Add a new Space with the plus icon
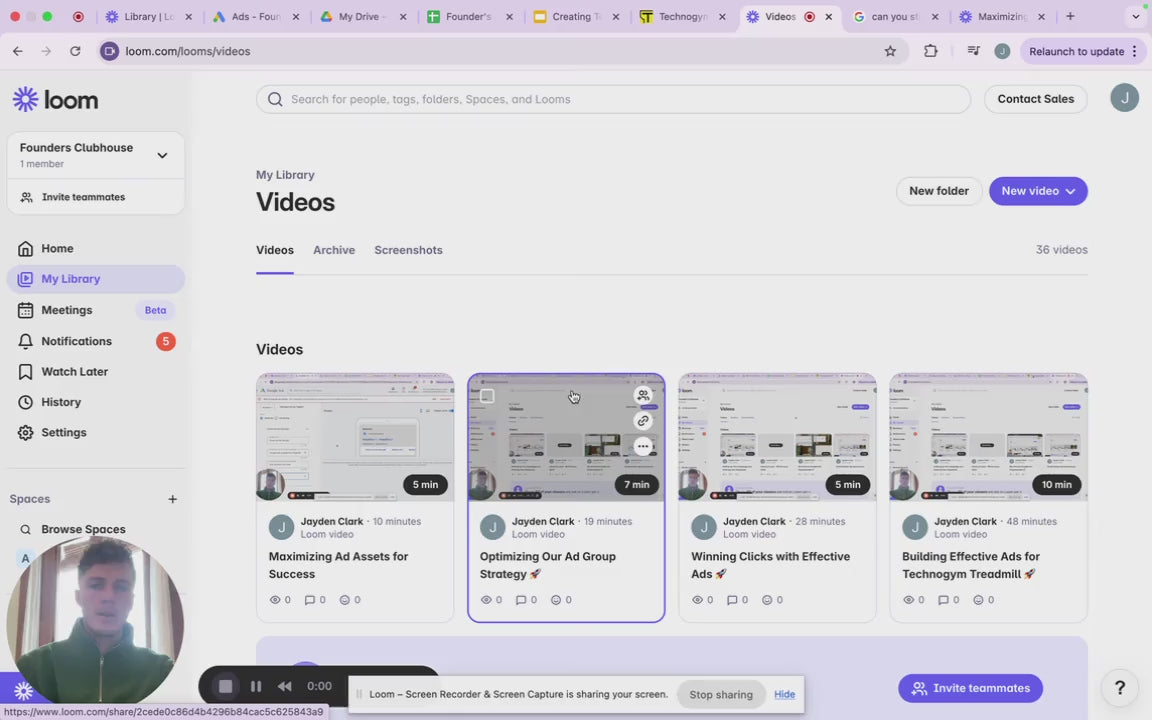Image resolution: width=1152 pixels, height=720 pixels. coord(172,499)
